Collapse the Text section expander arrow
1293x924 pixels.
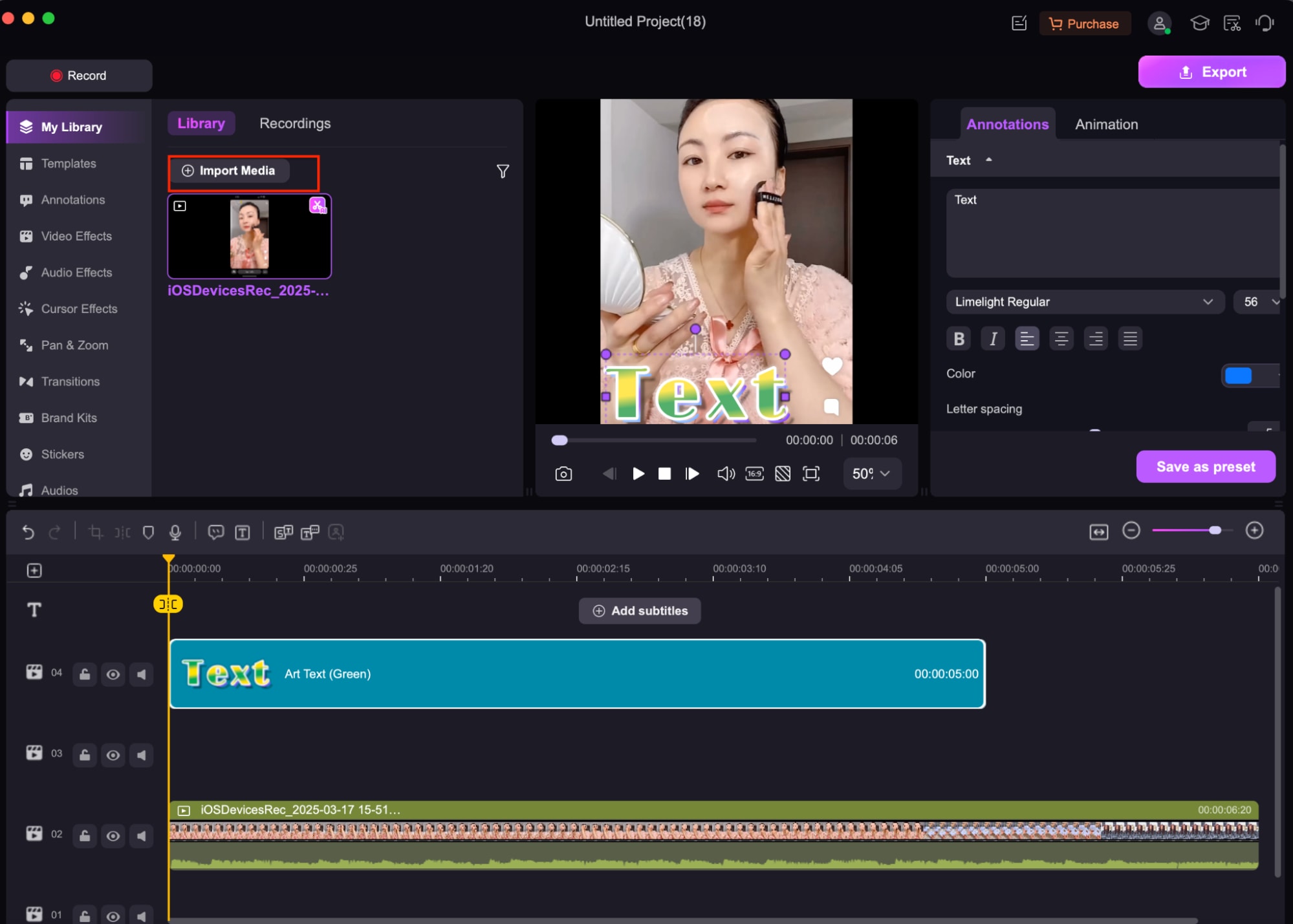tap(988, 160)
